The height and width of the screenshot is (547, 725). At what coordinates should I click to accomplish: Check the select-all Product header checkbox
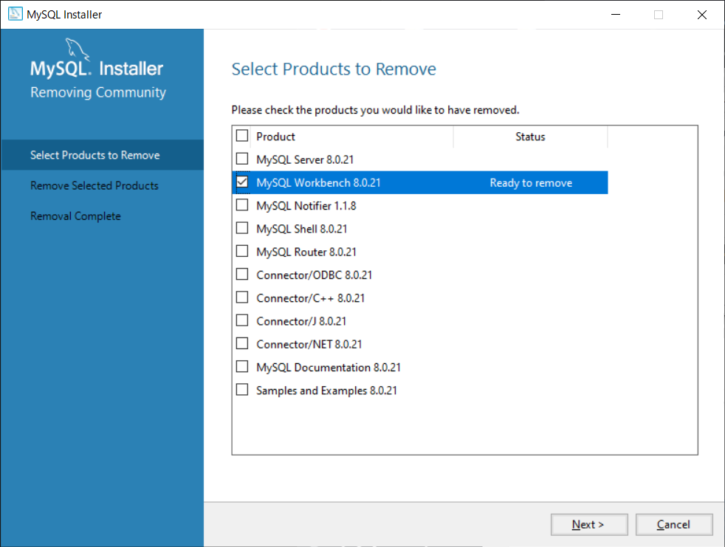pos(242,136)
